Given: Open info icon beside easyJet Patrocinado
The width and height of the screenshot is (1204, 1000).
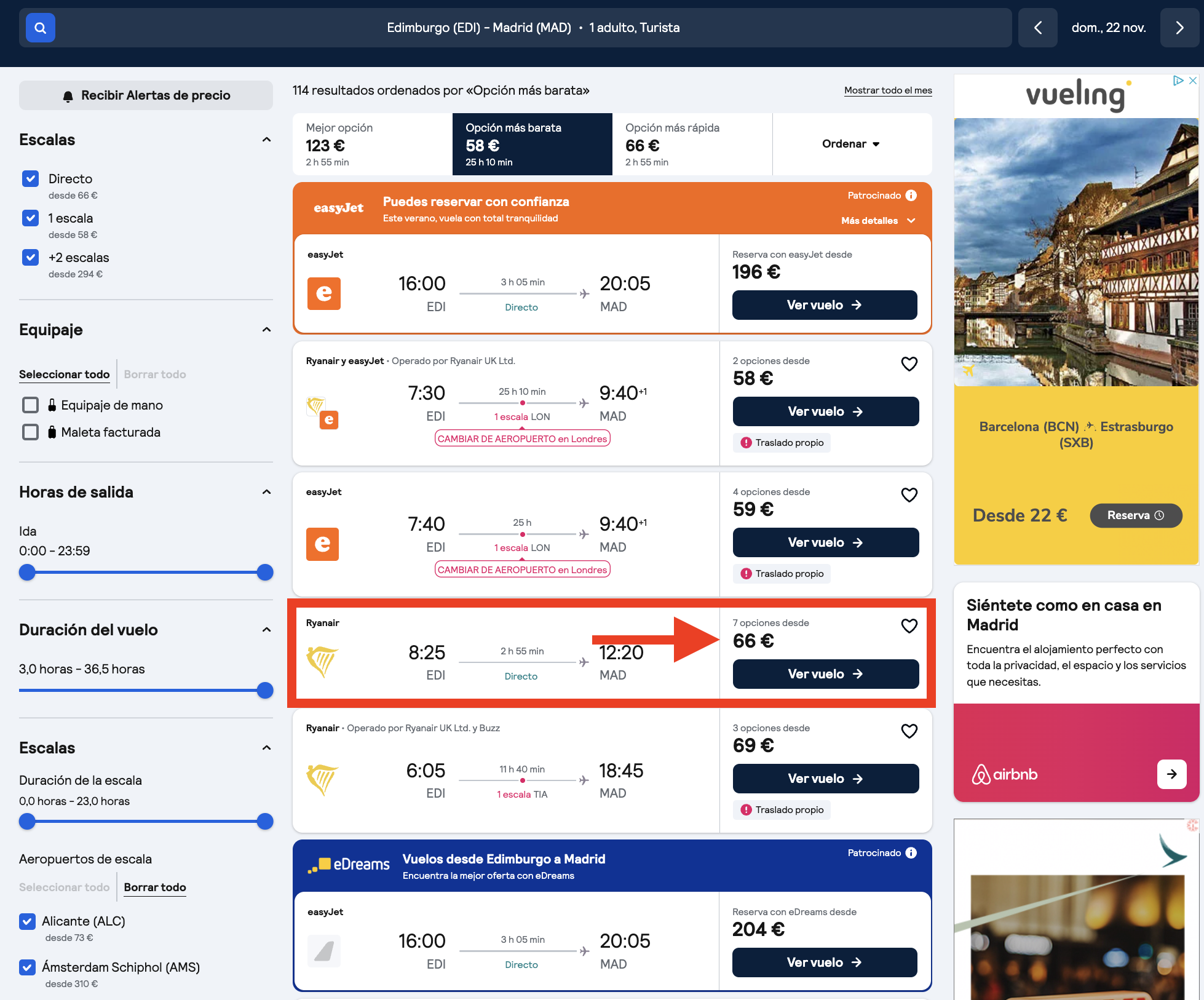Looking at the screenshot, I should coord(911,196).
